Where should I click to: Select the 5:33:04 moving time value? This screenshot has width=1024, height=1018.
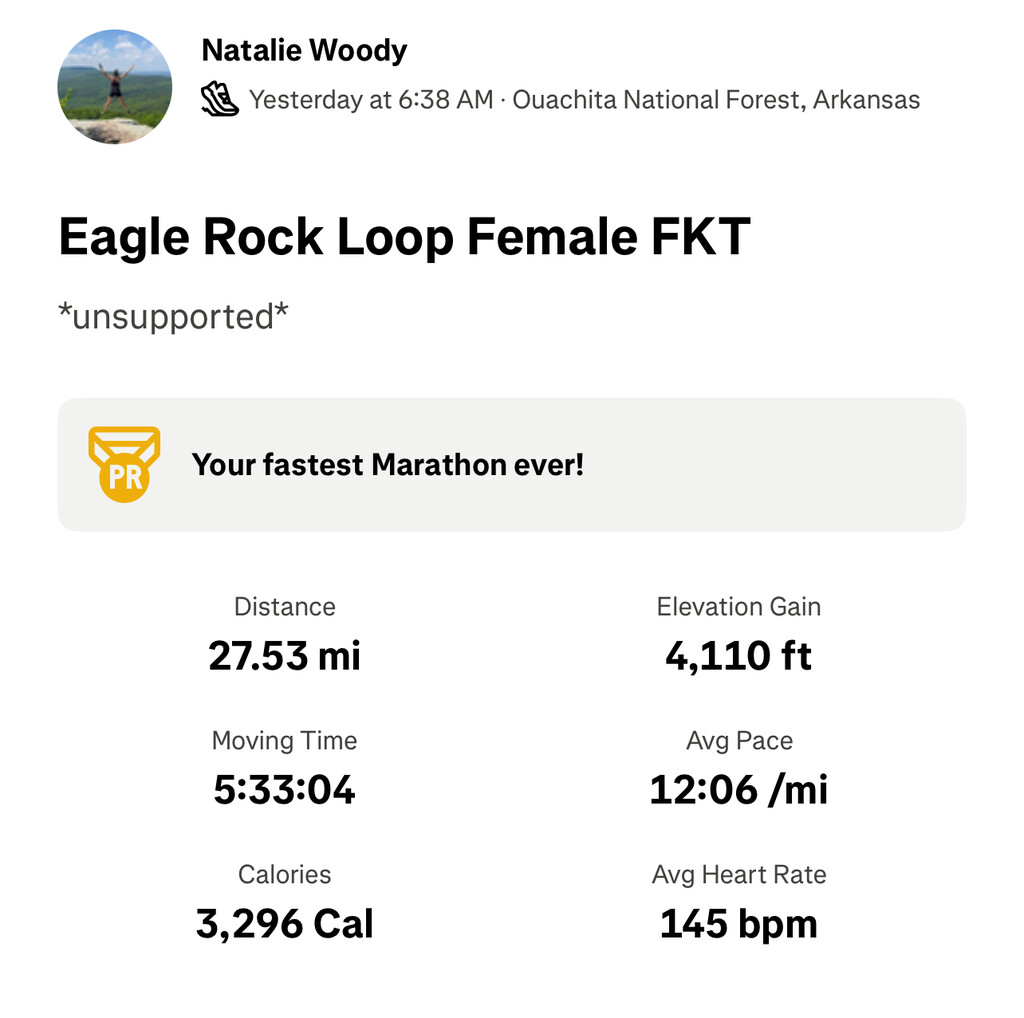coord(285,790)
